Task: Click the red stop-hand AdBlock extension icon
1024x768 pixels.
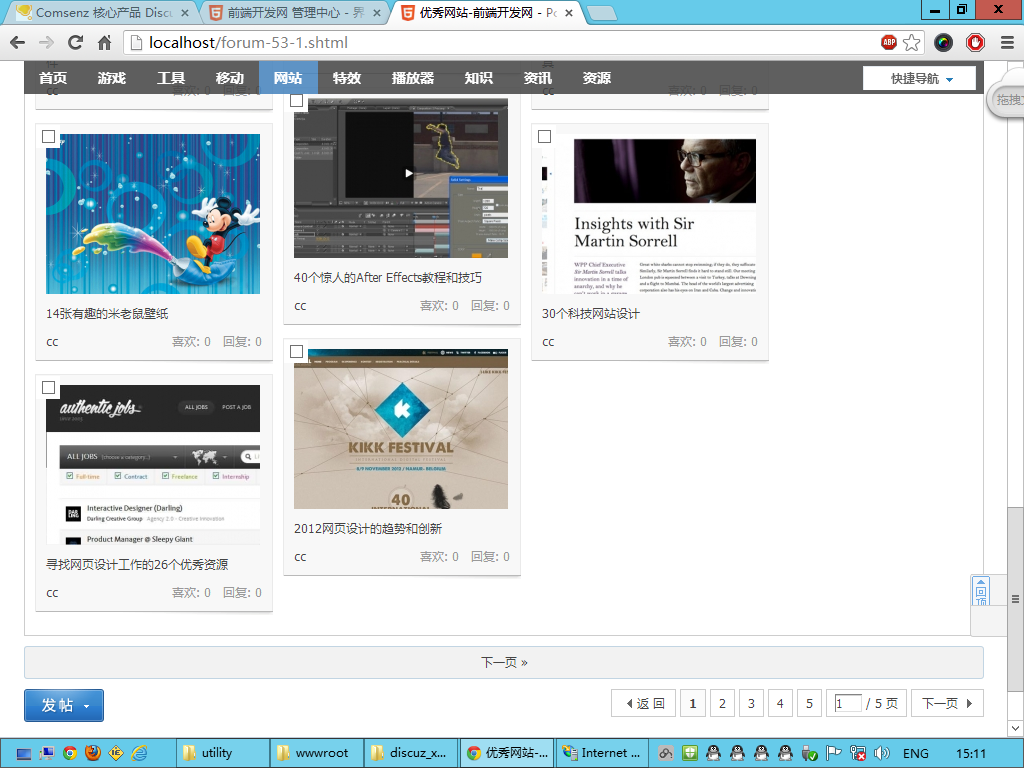Action: coord(976,43)
